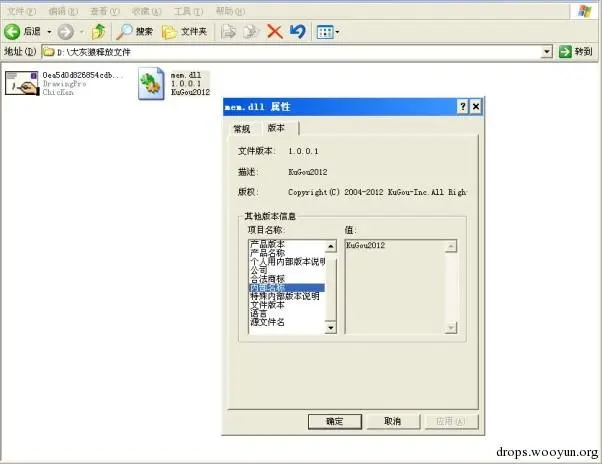Viewport: 602px width, 464px height.
Task: Select 个人用内部版本说明 list entry
Action: [288, 262]
